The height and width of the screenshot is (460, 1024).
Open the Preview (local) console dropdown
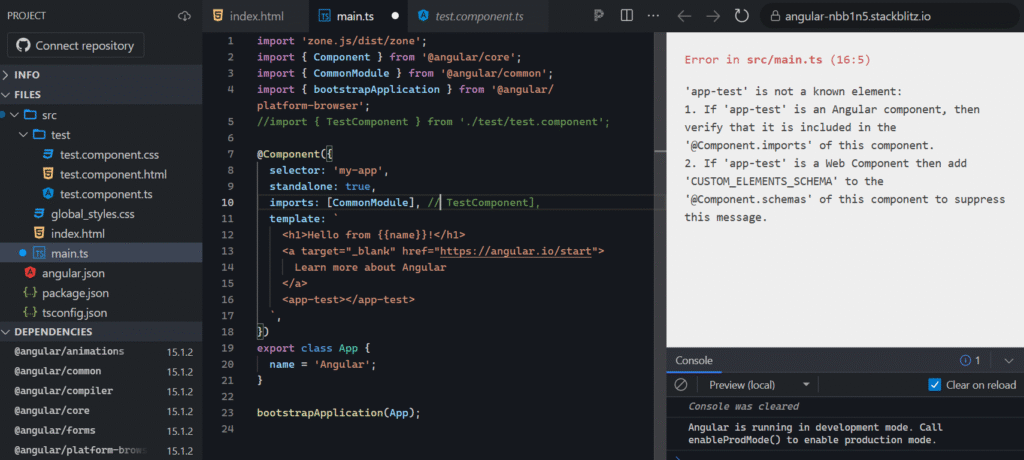(x=760, y=385)
